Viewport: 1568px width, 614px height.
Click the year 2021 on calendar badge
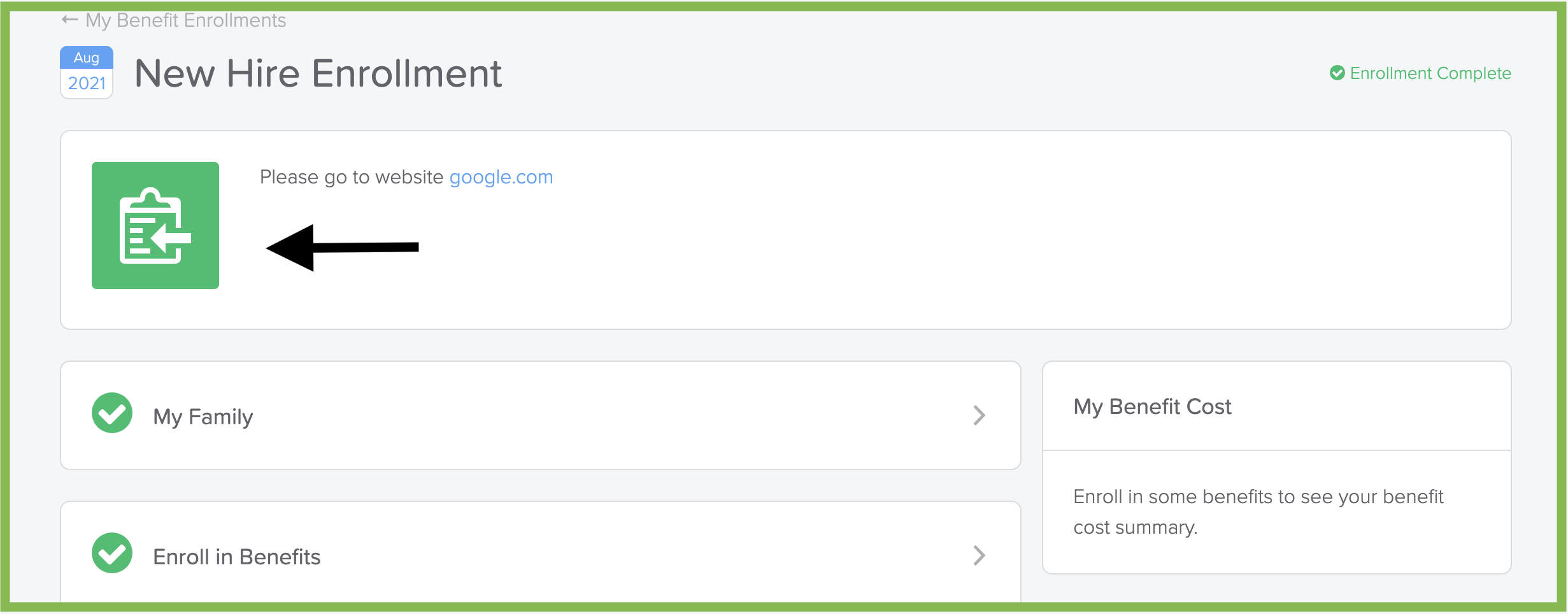pyautogui.click(x=87, y=83)
